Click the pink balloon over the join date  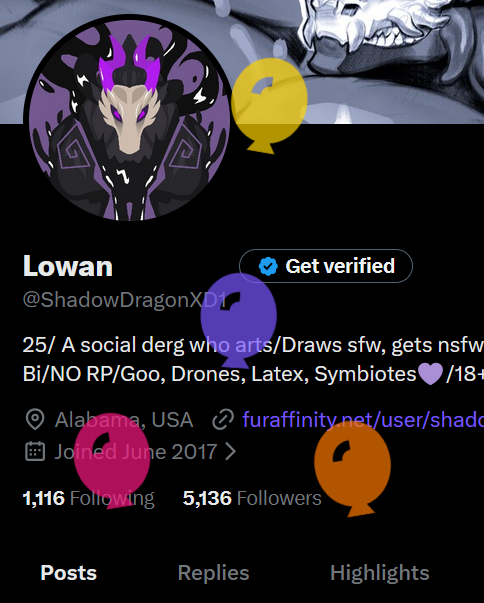pyautogui.click(x=112, y=461)
